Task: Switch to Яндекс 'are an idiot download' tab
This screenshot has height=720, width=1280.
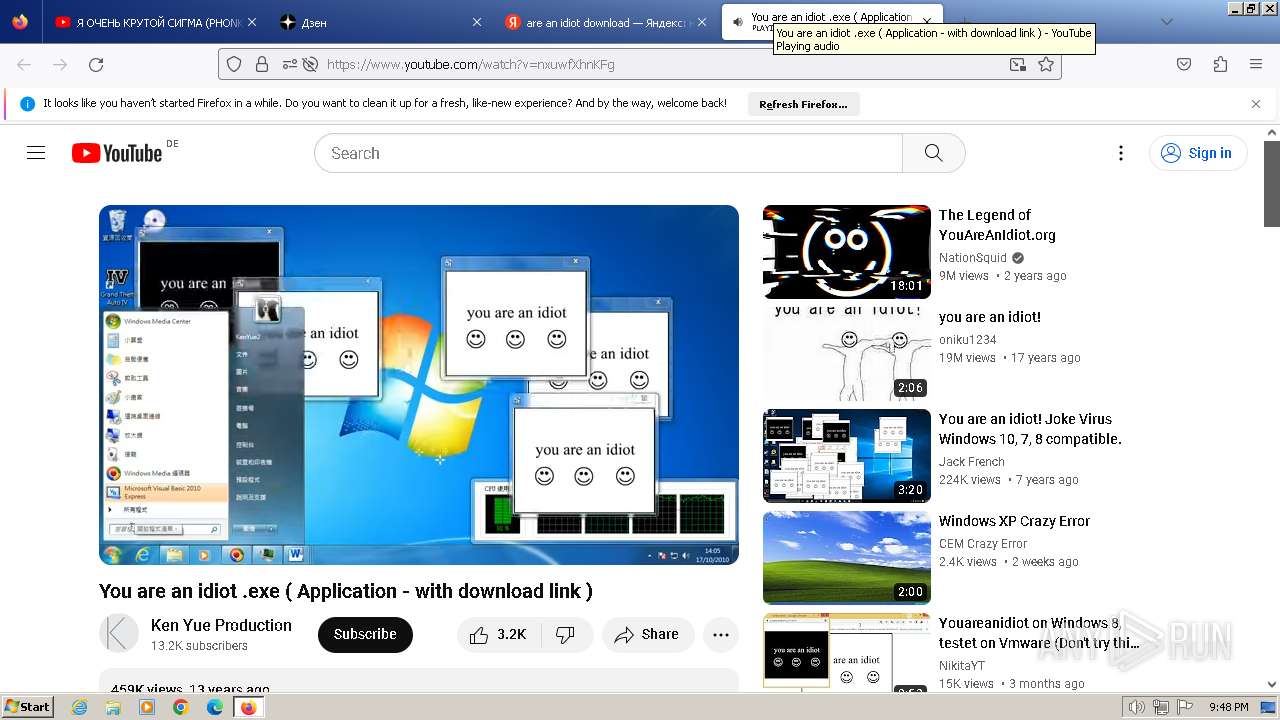Action: pos(604,22)
